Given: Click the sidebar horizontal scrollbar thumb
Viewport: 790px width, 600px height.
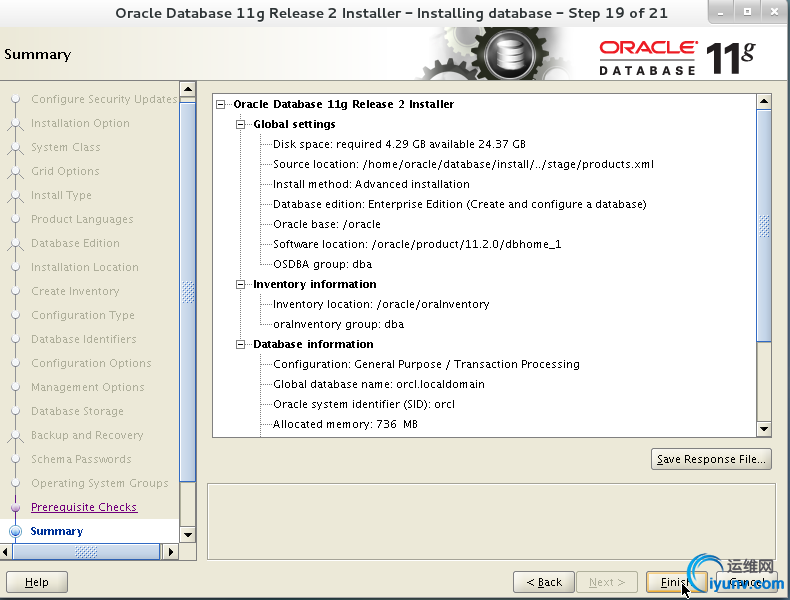Looking at the screenshot, I should tap(86, 552).
